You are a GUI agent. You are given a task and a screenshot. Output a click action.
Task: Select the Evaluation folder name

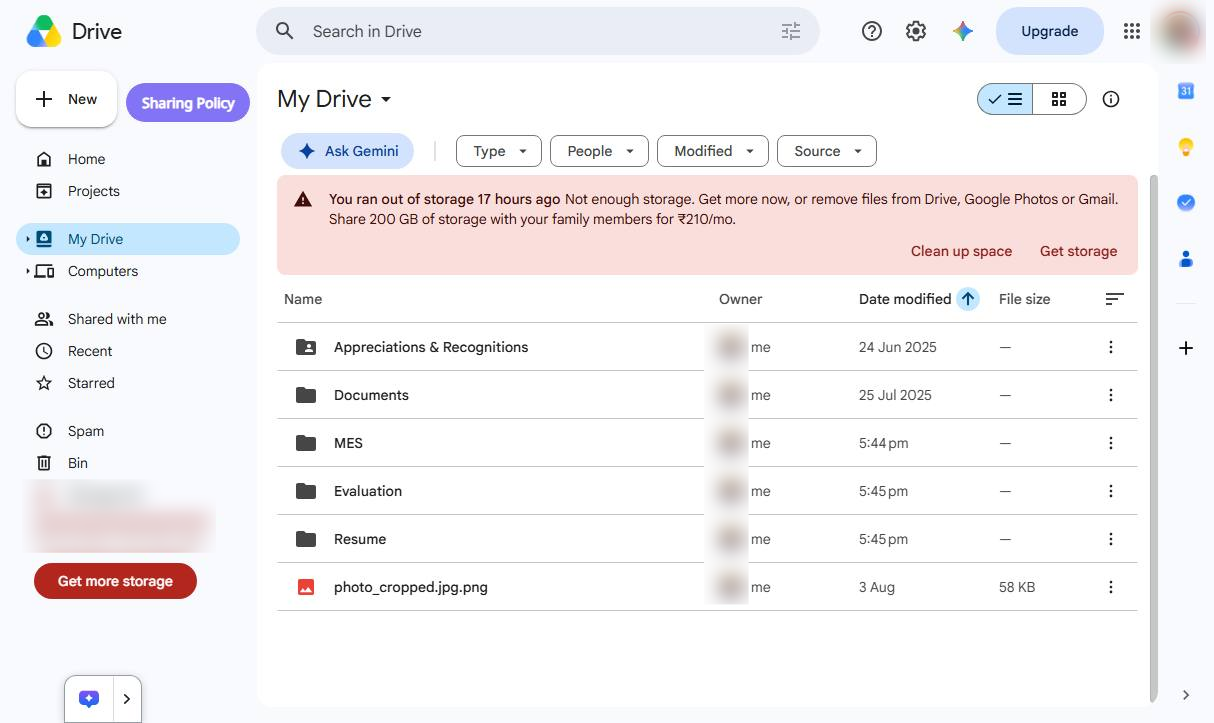click(368, 491)
